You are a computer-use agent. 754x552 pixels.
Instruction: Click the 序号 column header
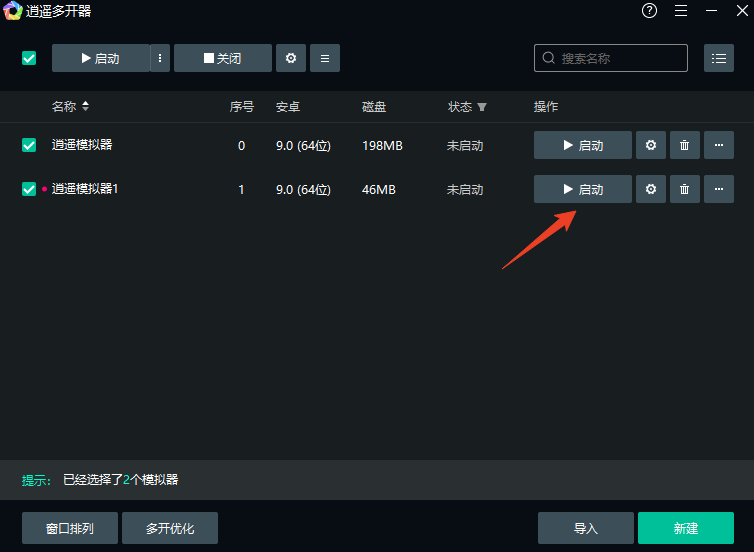[x=241, y=106]
